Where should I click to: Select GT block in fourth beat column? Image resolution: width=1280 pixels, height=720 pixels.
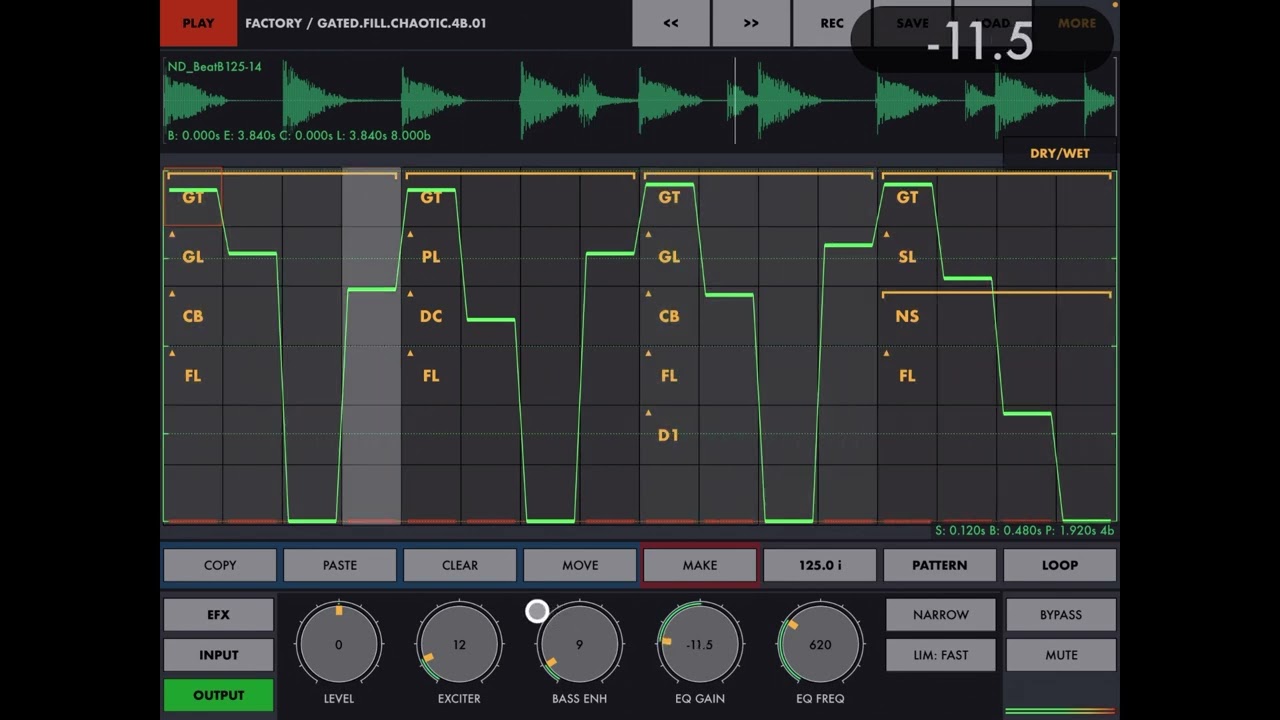click(x=907, y=197)
